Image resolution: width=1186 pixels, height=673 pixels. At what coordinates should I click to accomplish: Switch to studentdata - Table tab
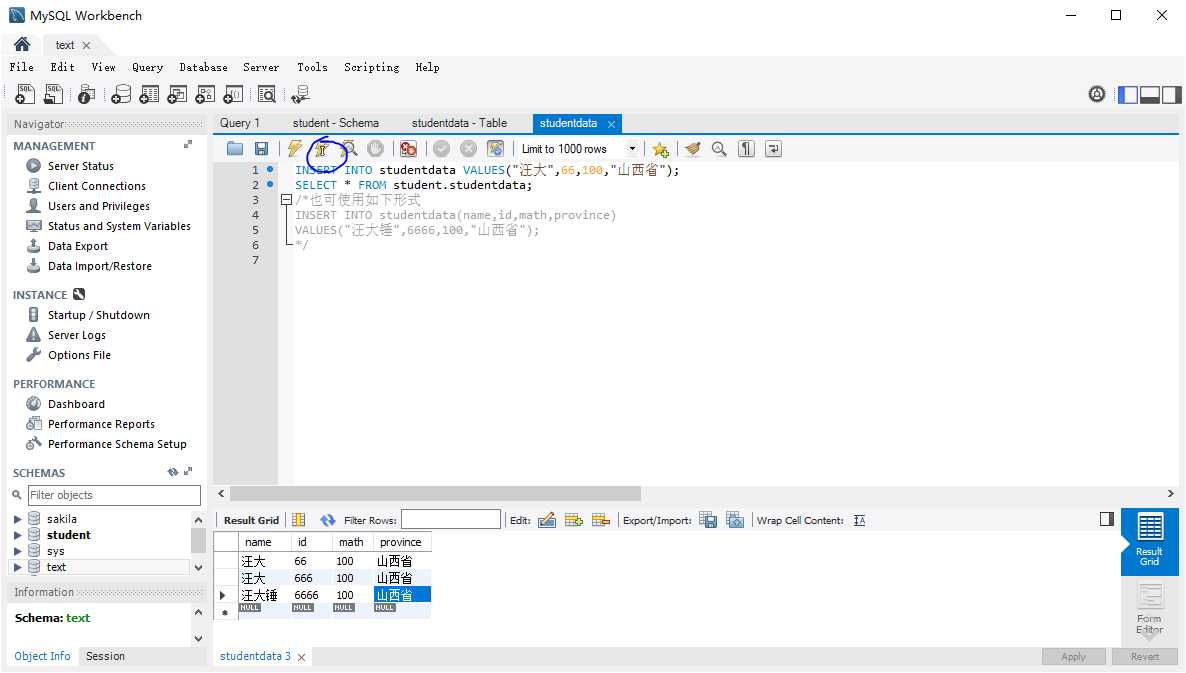coord(459,123)
